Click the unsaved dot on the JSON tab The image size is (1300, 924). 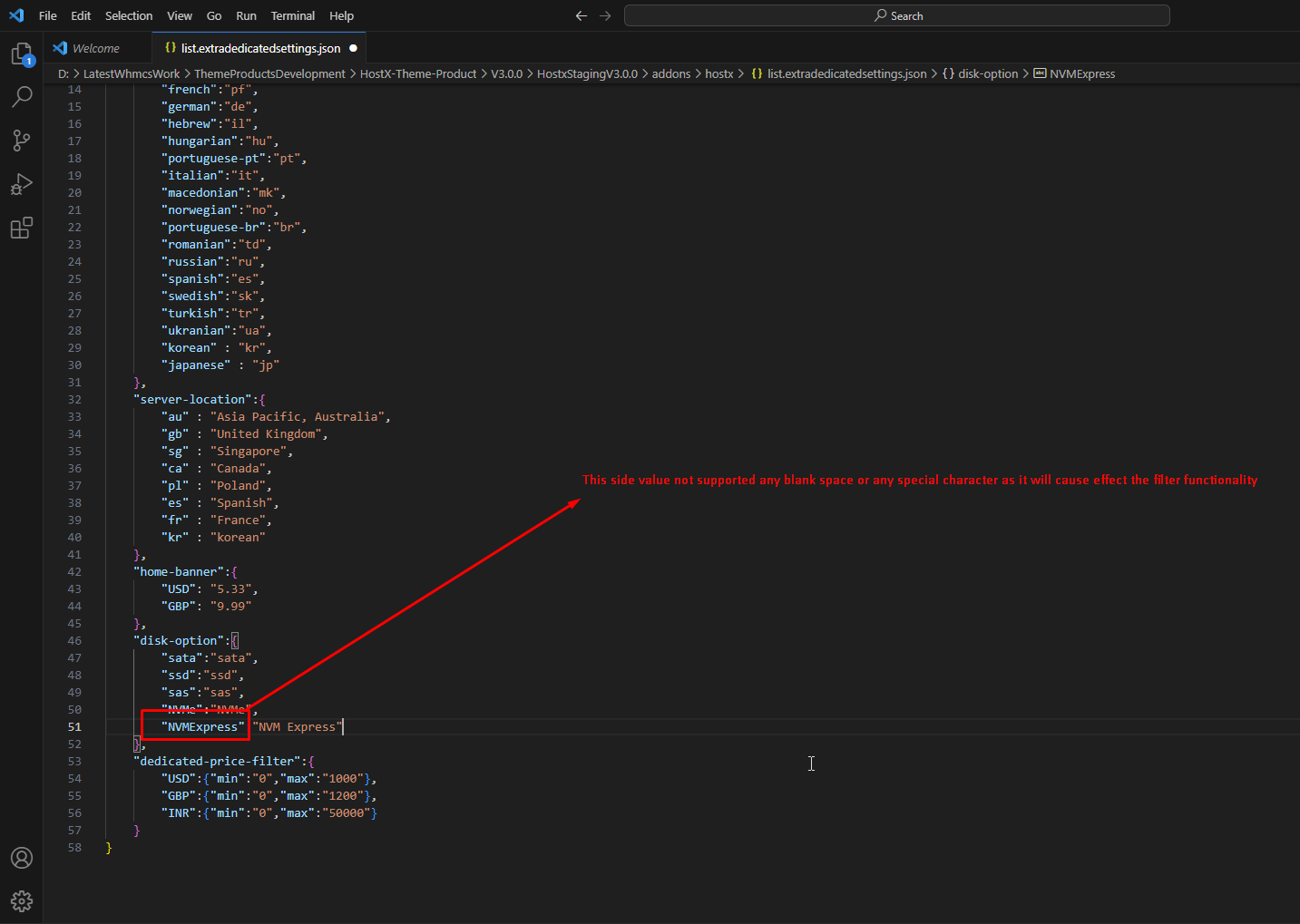click(x=354, y=48)
